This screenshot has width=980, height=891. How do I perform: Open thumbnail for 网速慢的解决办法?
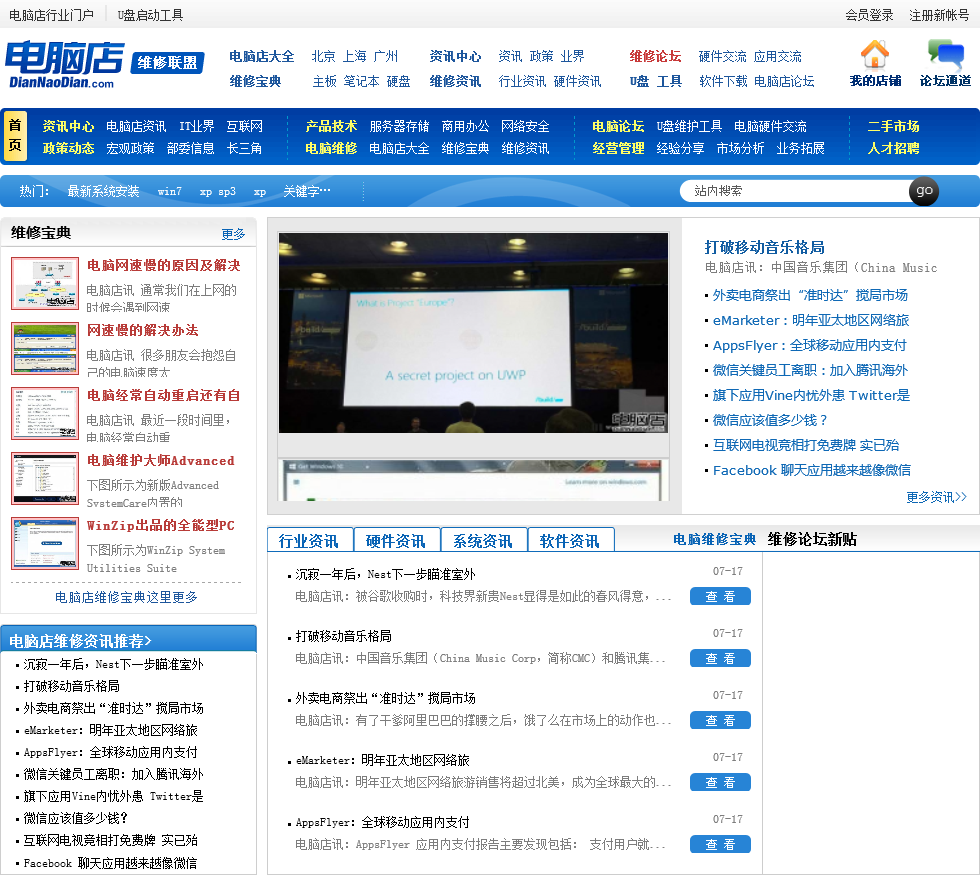pos(45,348)
